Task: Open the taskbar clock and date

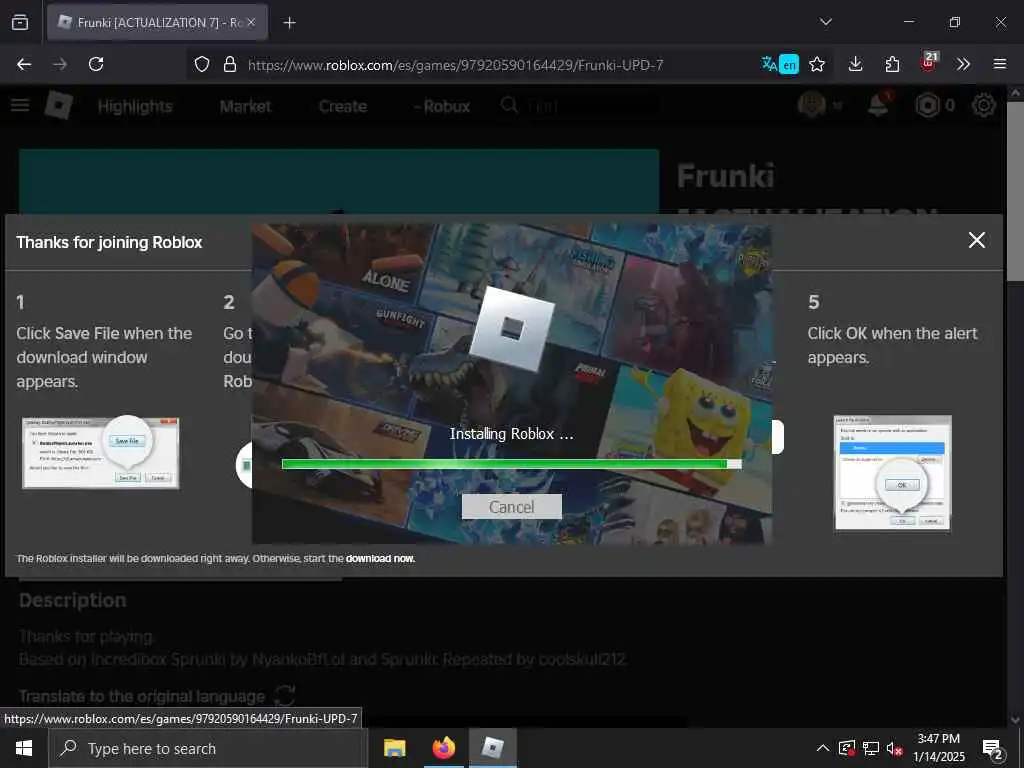Action: [938, 748]
